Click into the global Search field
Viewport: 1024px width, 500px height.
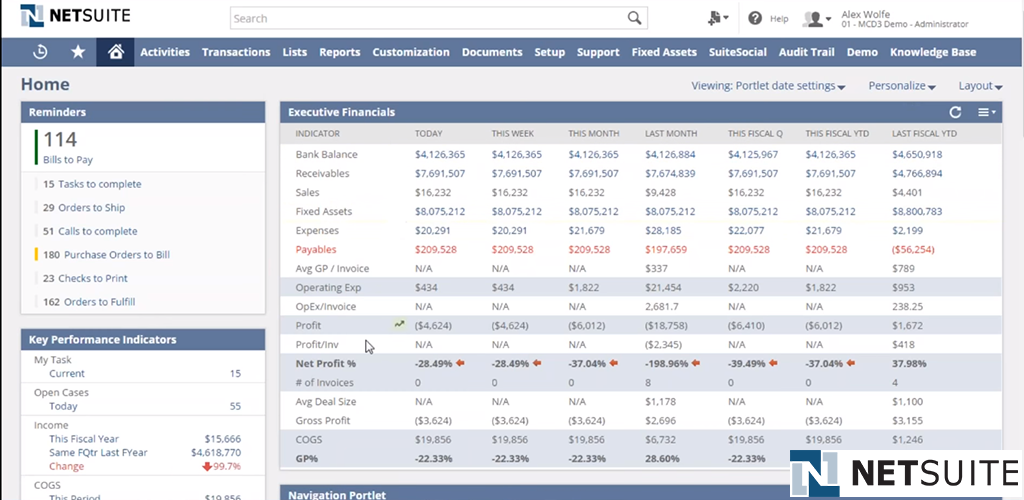click(x=428, y=18)
